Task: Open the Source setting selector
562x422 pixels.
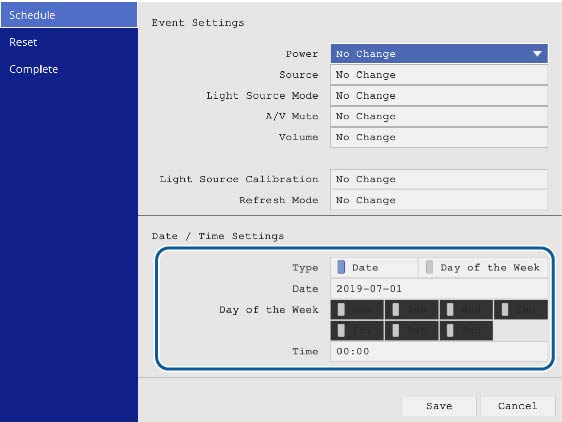Action: click(439, 75)
